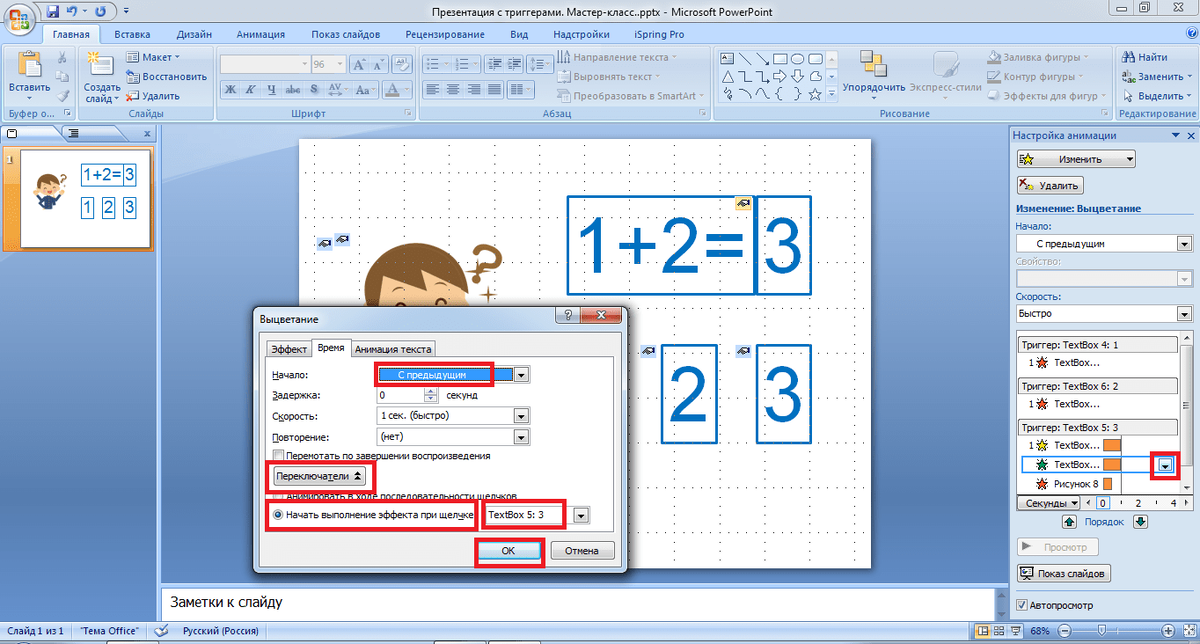The width and height of the screenshot is (1200, 644).
Task: Collapse the Переключатели triggers section
Action: click(x=321, y=477)
